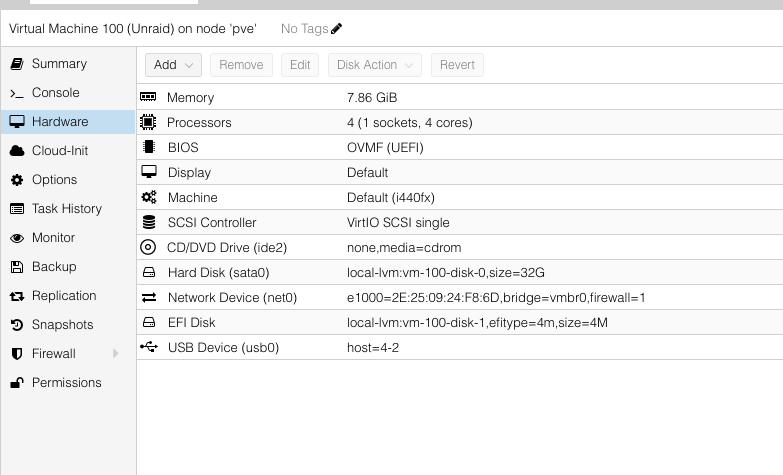
Task: Click the Replication arrows icon
Action: click(x=17, y=296)
